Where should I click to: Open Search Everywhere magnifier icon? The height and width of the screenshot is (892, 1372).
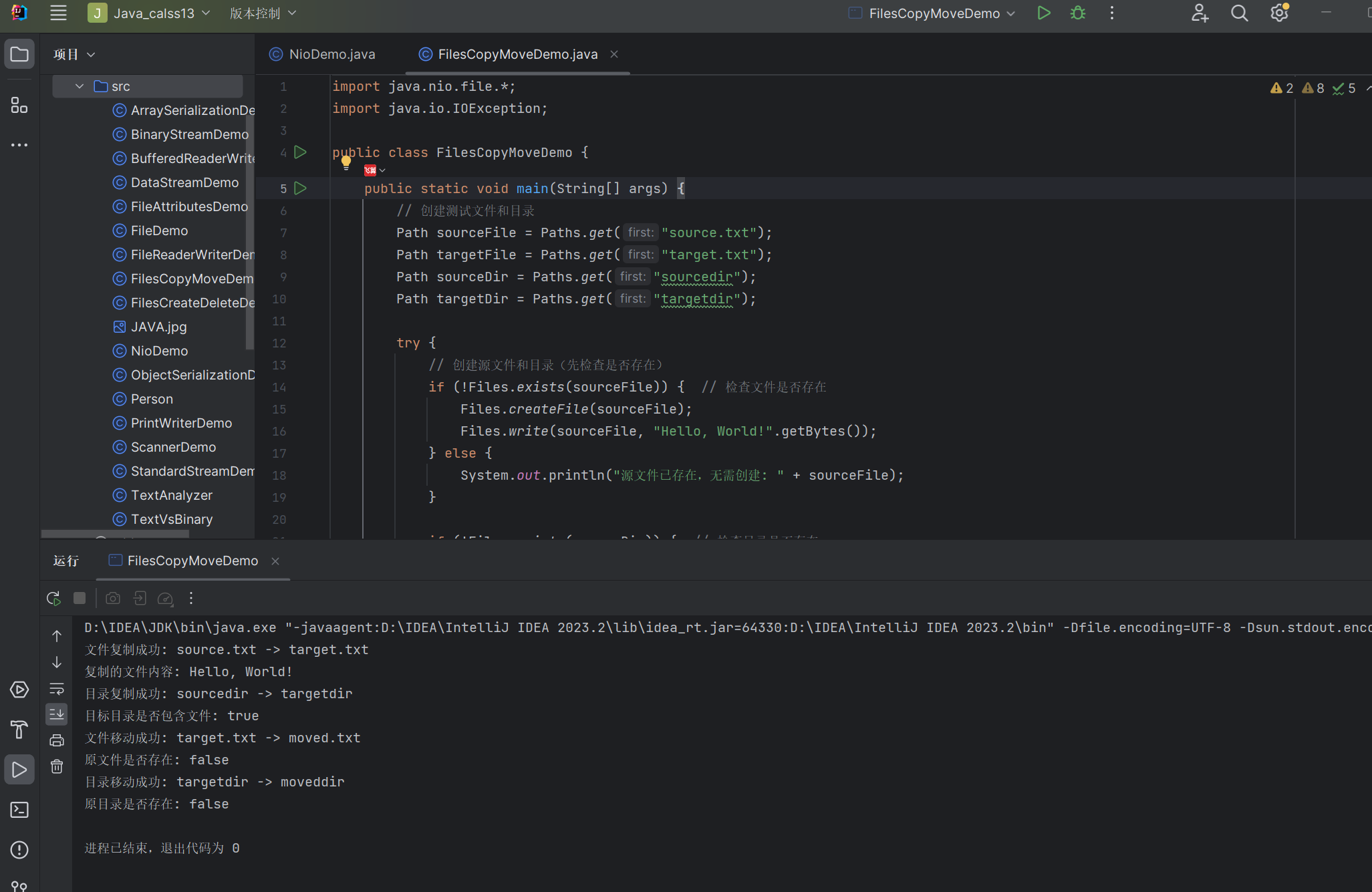1239,13
